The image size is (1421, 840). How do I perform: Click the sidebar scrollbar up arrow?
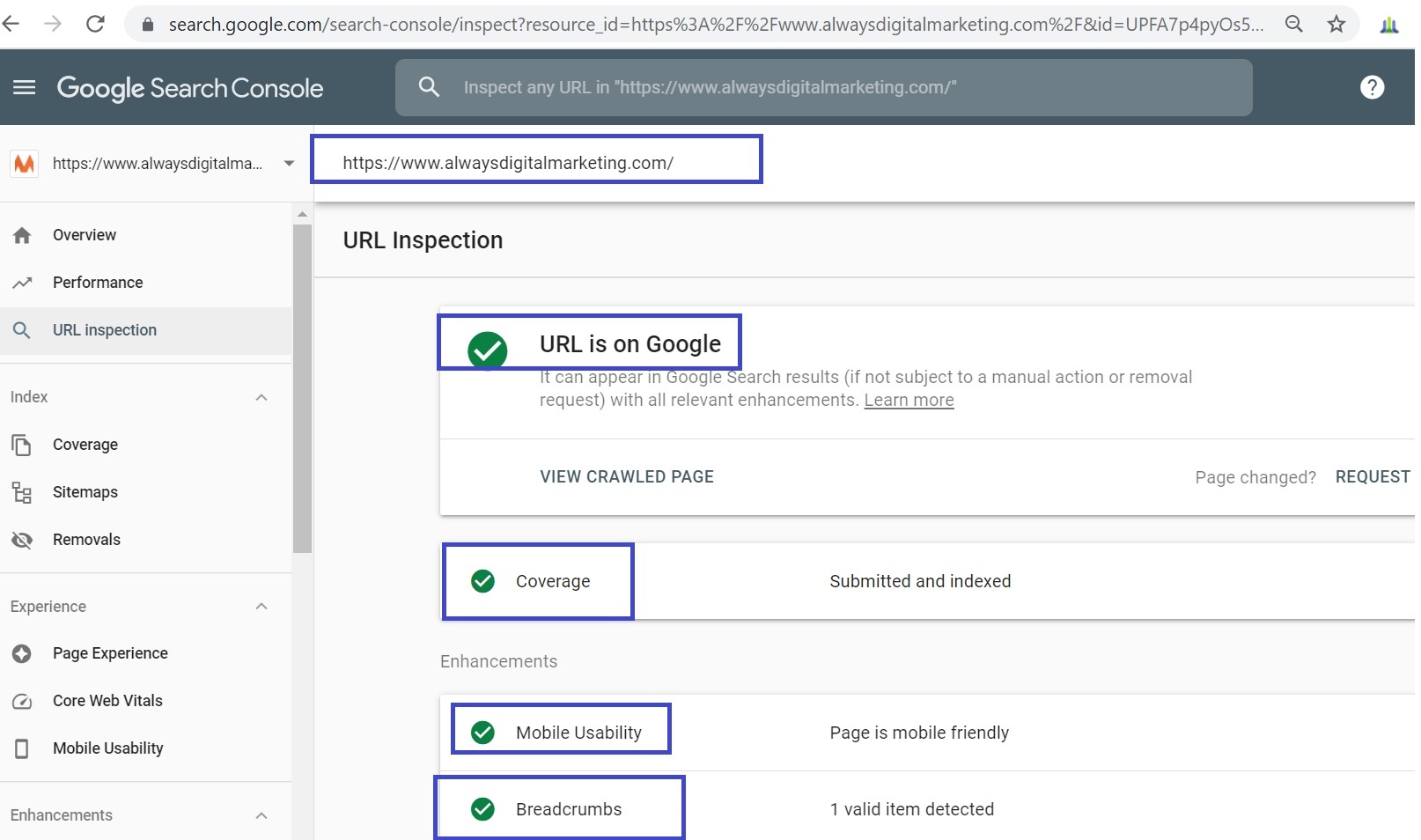click(302, 214)
